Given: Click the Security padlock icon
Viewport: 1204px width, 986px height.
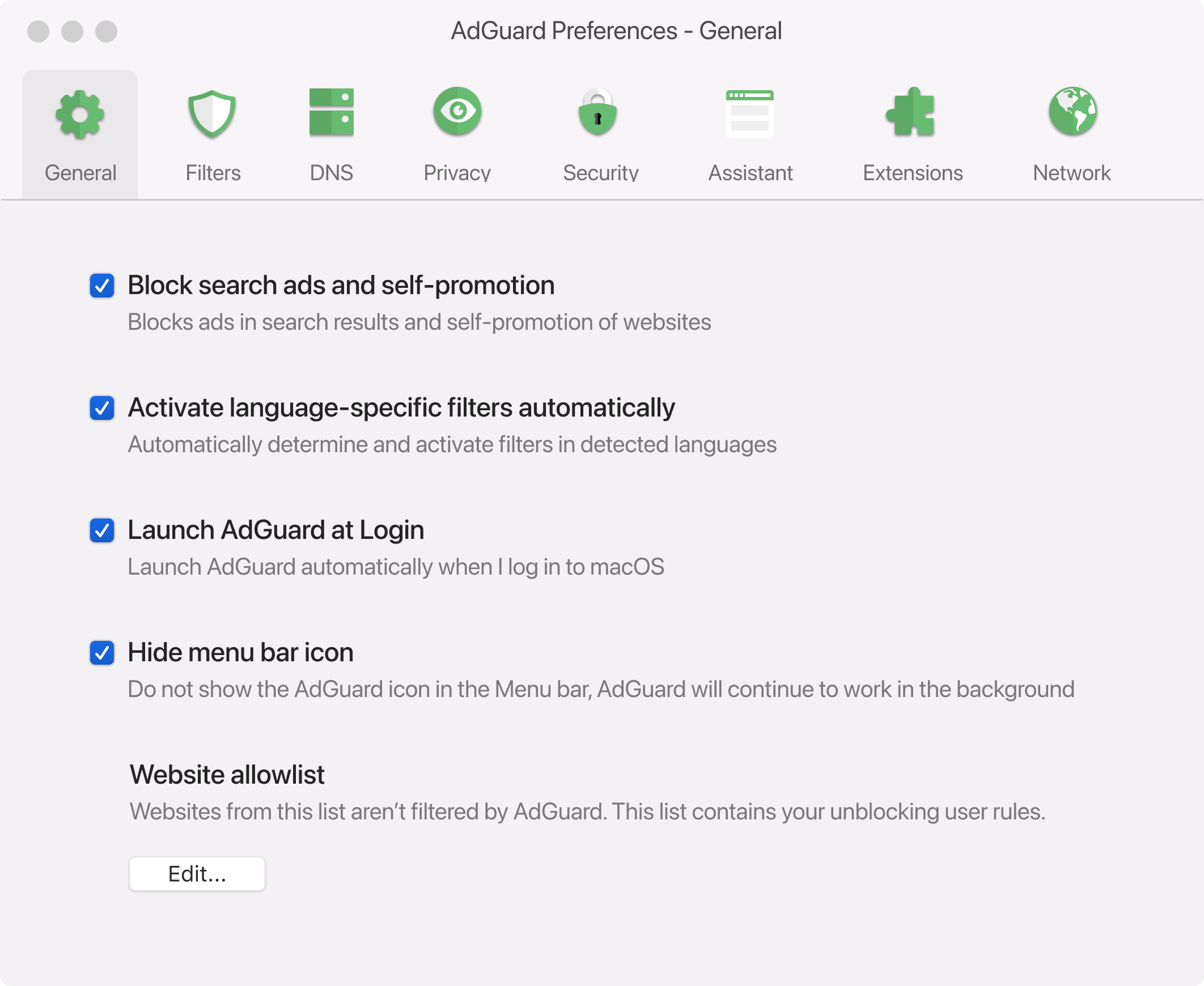Looking at the screenshot, I should [x=597, y=112].
